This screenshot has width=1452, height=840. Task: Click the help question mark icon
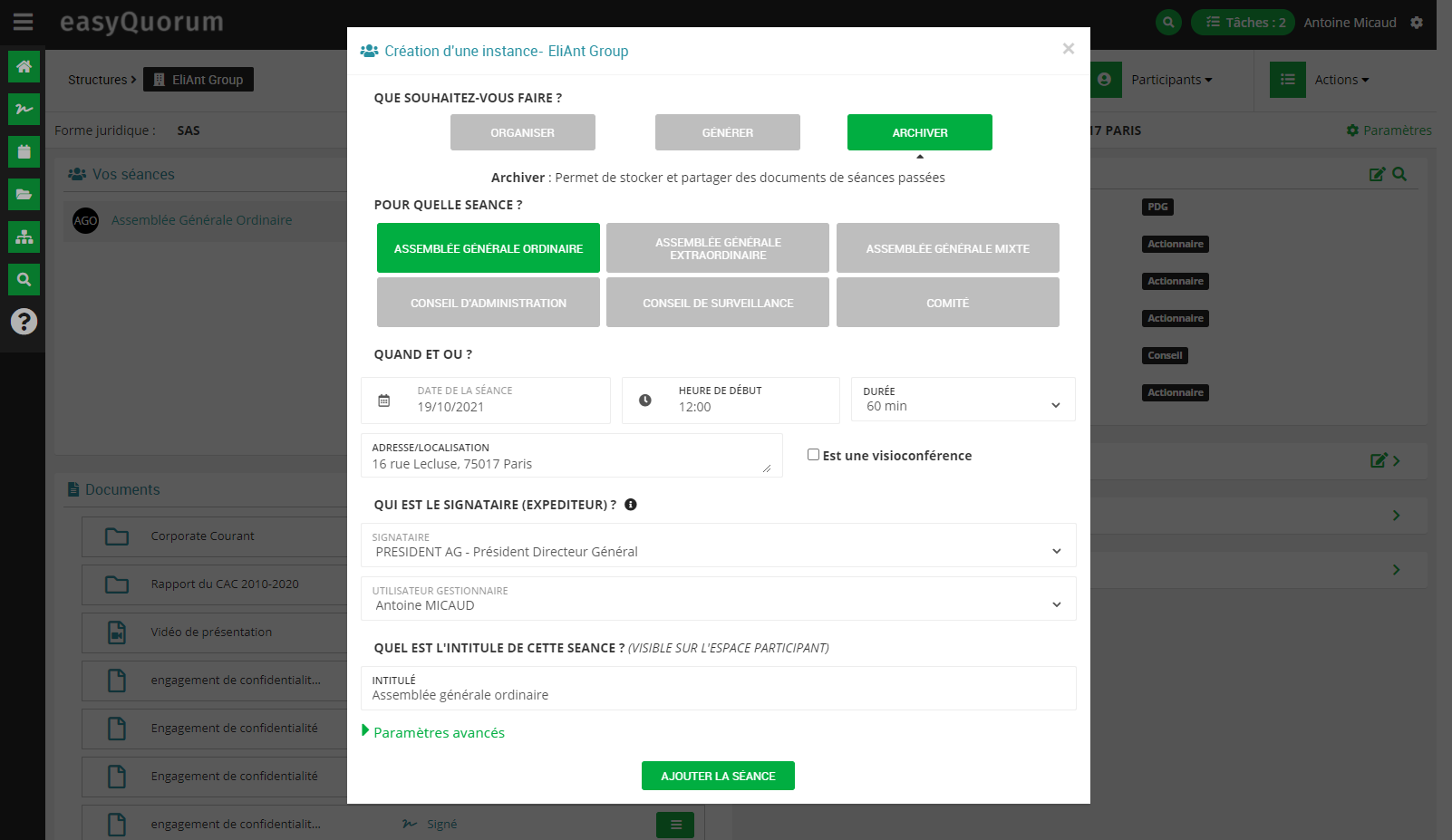(x=24, y=321)
